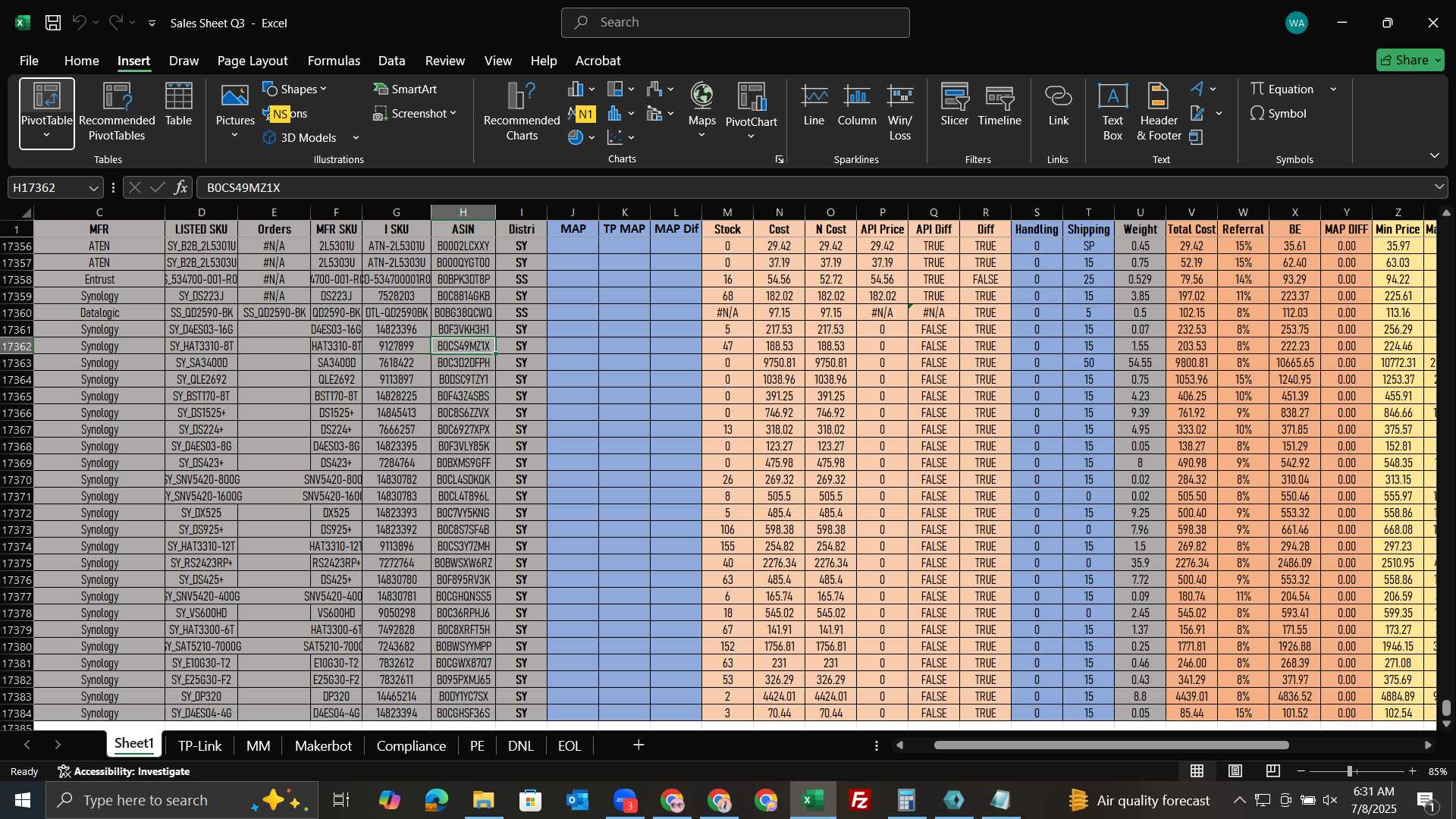Save the workbook with the disk icon

pos(53,23)
